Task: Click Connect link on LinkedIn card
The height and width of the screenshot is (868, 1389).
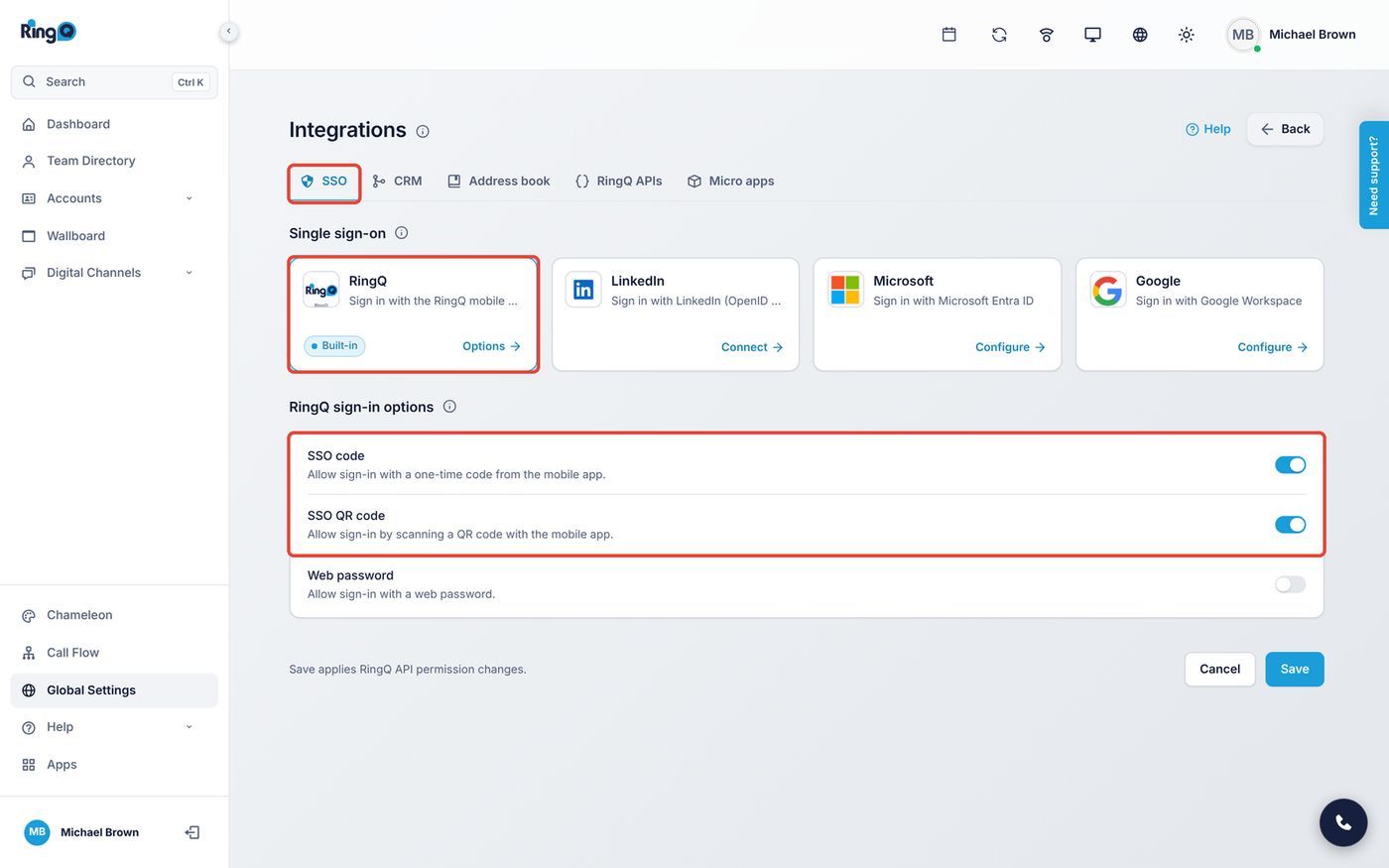Action: tap(752, 347)
